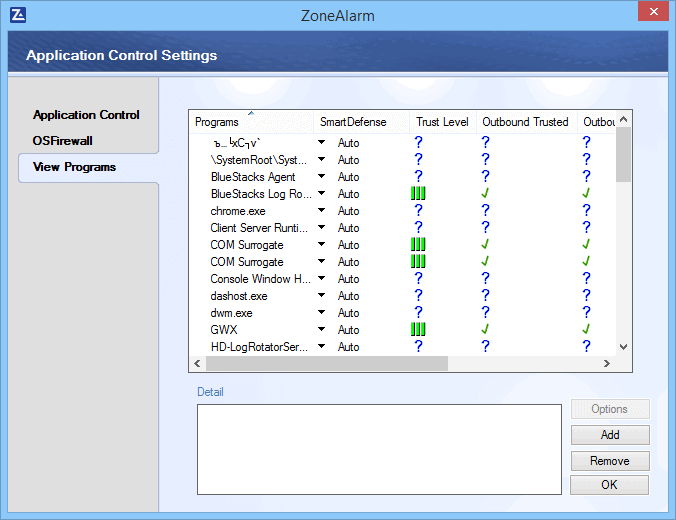Open the Application Control tab

pos(86,115)
